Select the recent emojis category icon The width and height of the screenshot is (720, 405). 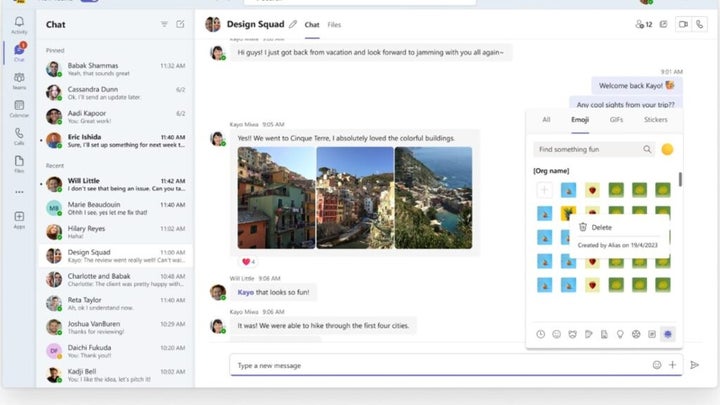(541, 334)
